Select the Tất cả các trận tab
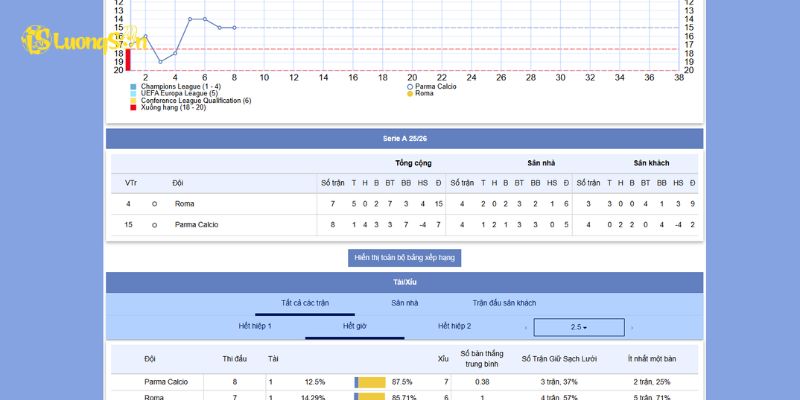This screenshot has width=800, height=400. pos(305,303)
